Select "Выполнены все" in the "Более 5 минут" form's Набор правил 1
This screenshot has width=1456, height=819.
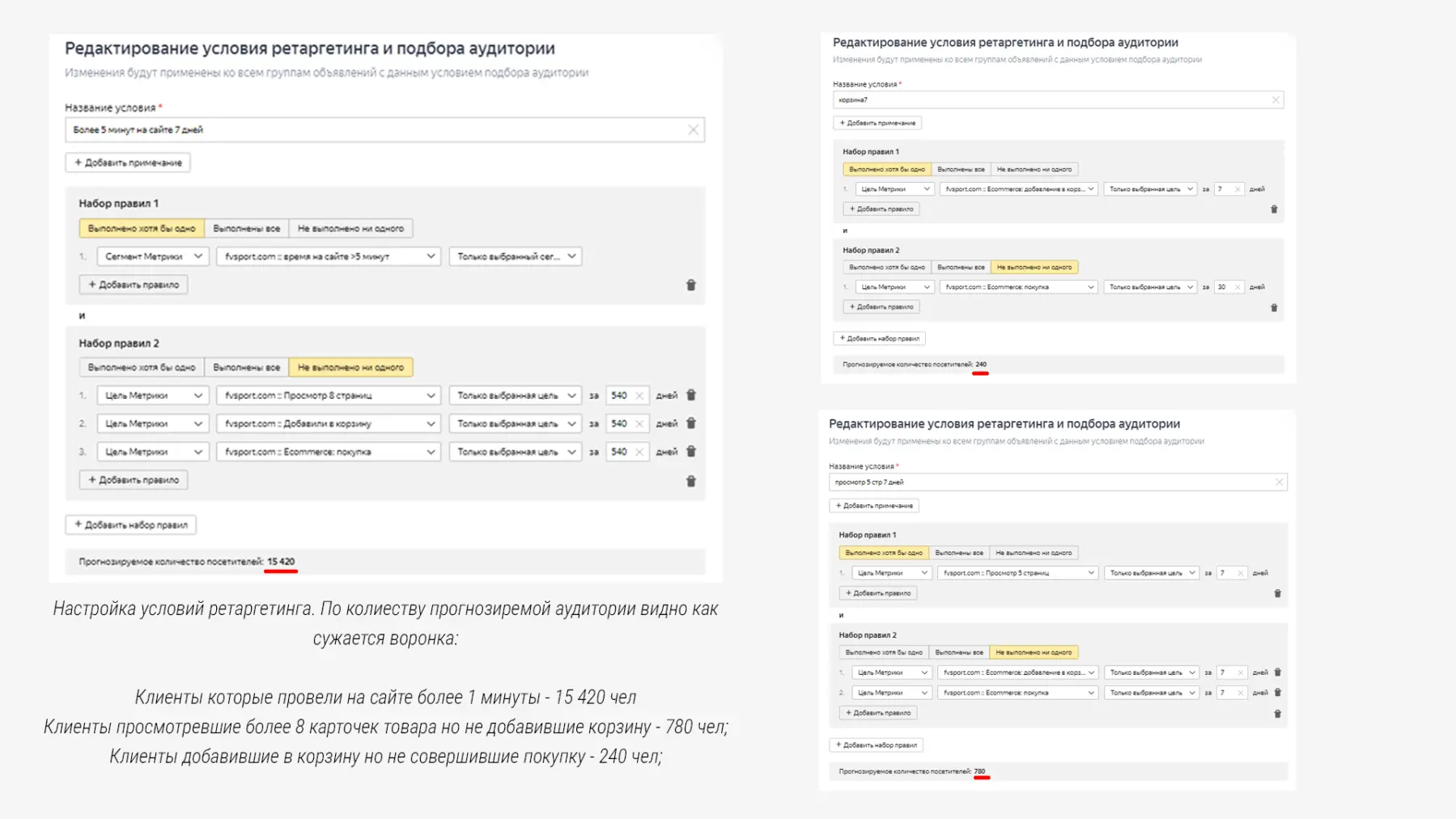(x=246, y=229)
